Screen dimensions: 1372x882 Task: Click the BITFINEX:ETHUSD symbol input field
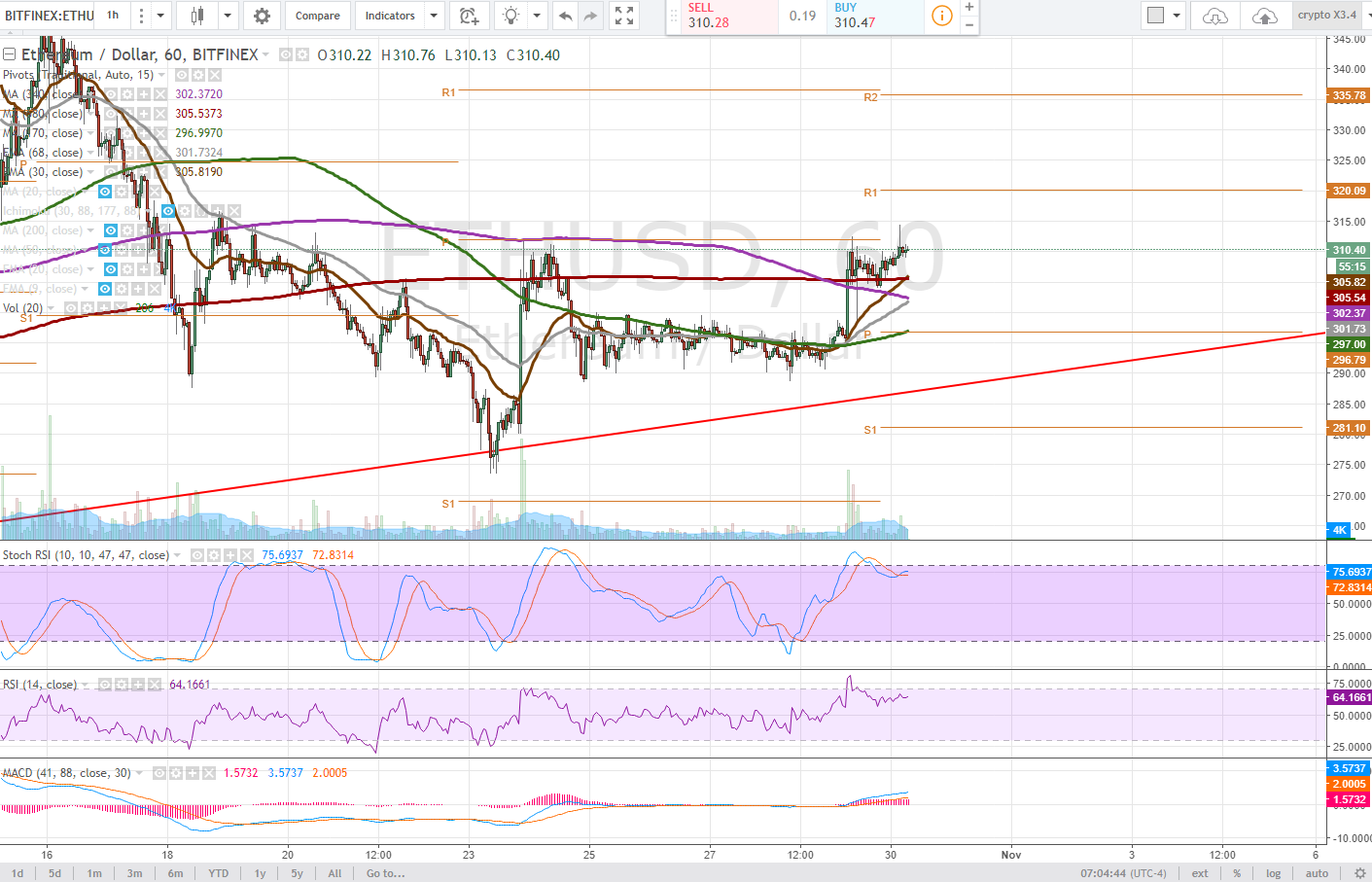click(x=49, y=16)
